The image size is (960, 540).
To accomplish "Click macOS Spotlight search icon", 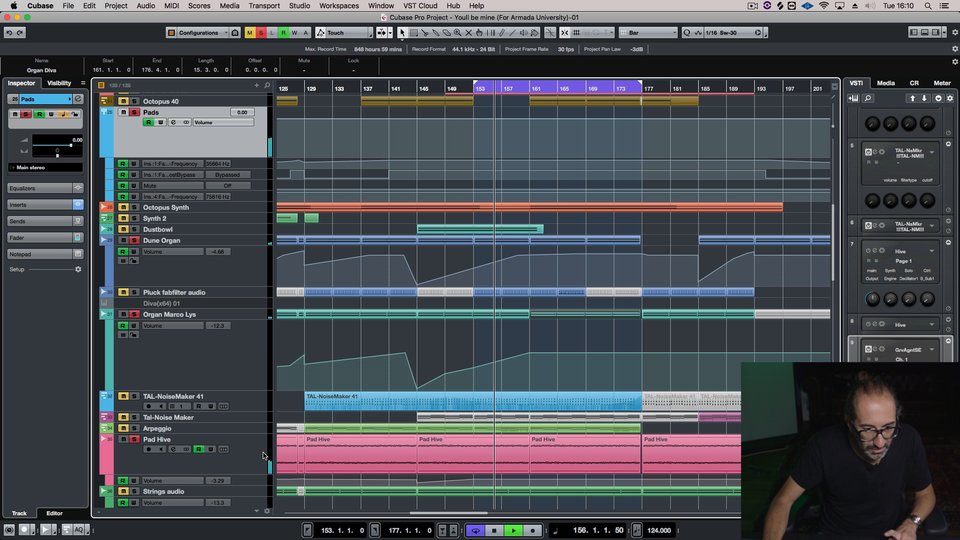I will (928, 6).
